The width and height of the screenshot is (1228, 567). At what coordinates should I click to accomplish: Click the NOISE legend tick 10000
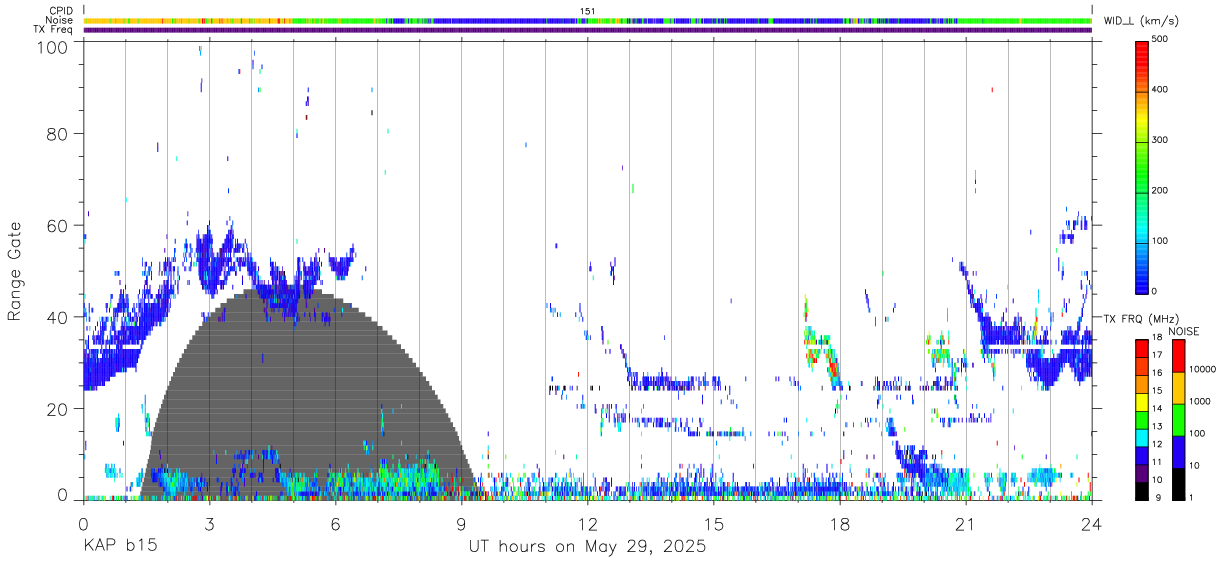tap(1203, 370)
